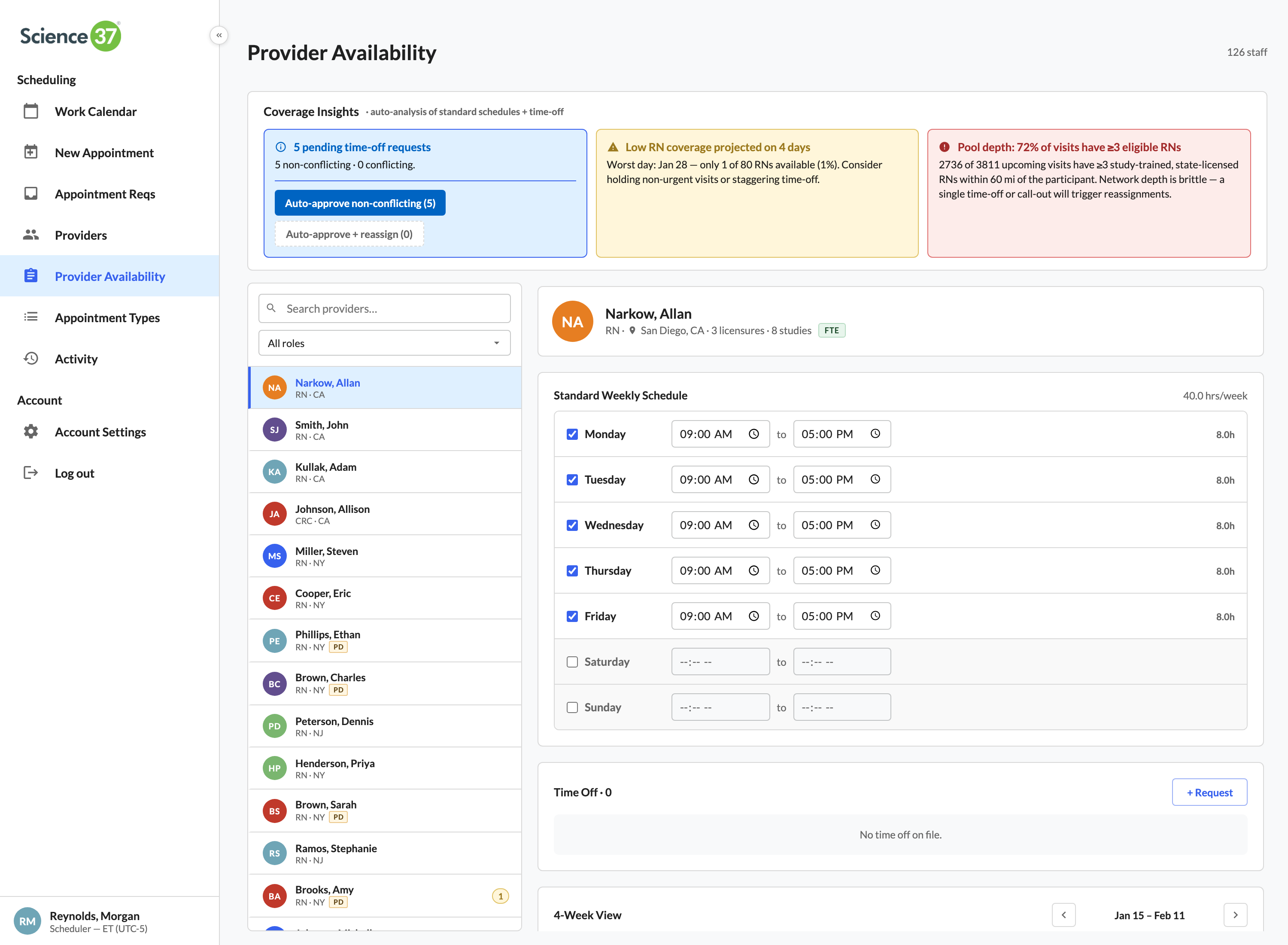This screenshot has width=1288, height=945.
Task: Go to previous 4-week range
Action: pos(1063,915)
